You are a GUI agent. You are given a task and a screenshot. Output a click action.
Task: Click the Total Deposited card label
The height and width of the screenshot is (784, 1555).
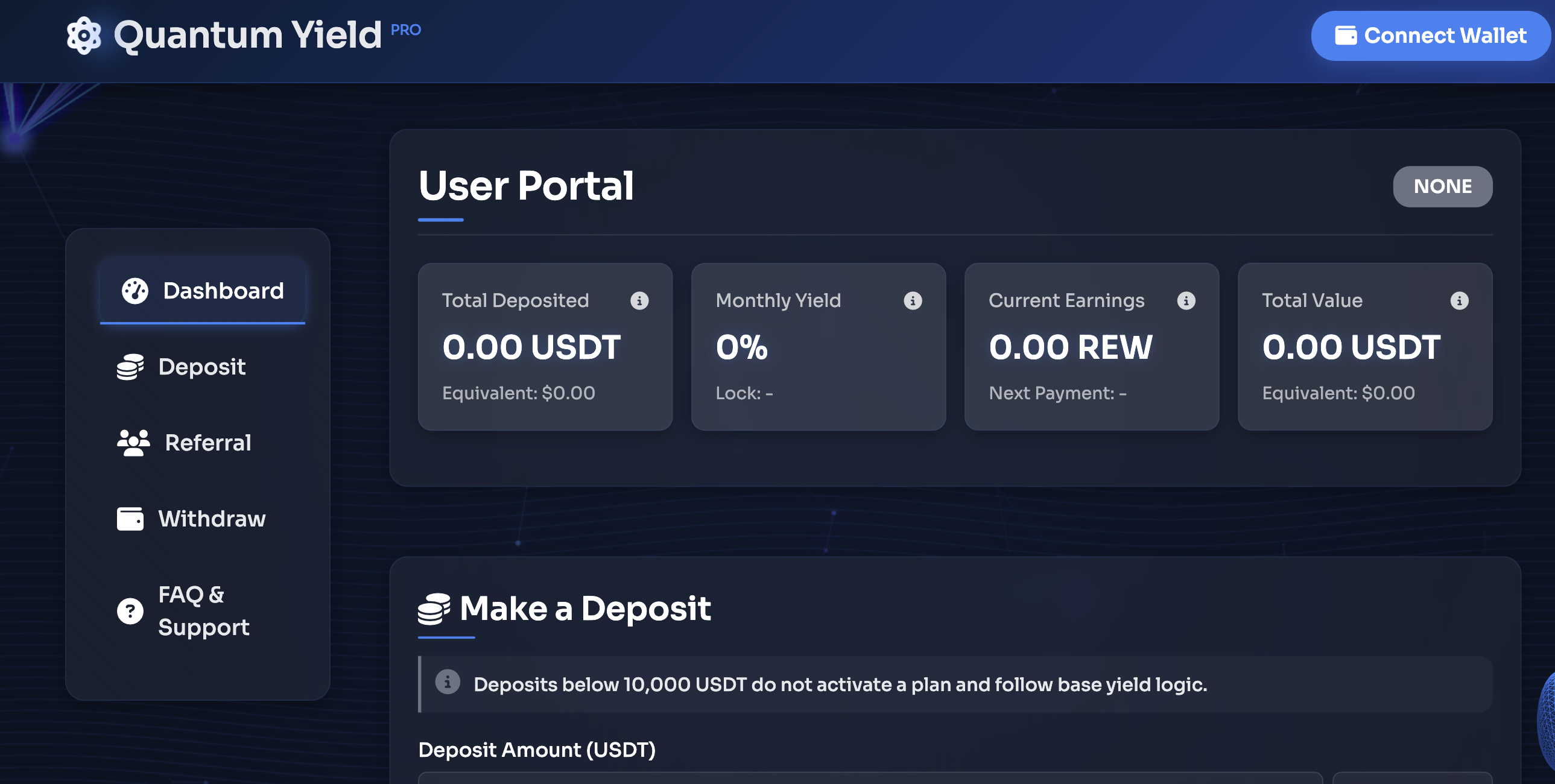tap(516, 300)
